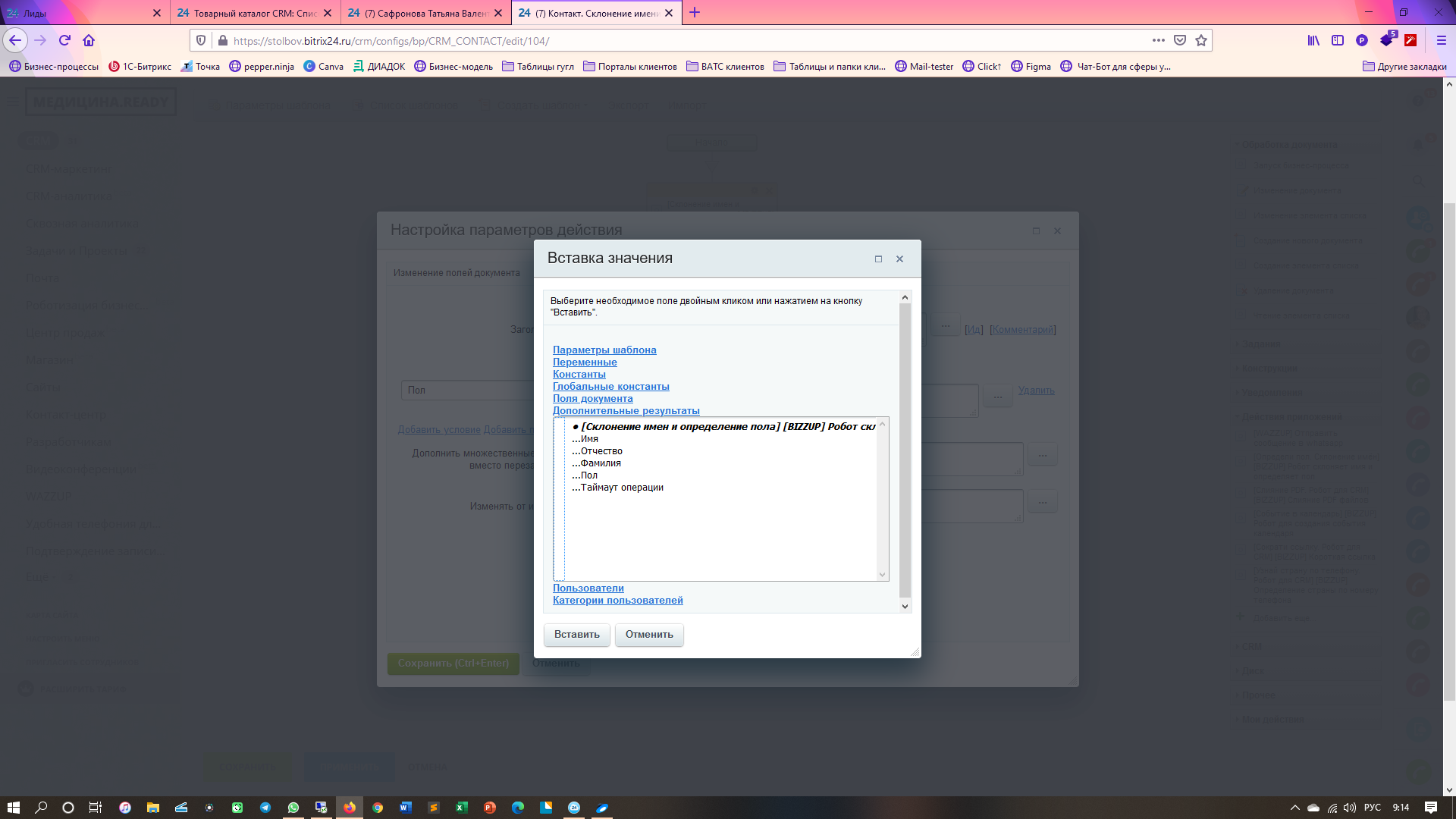Bookmark this page with star icon
This screenshot has height=819, width=1456.
tap(1201, 41)
